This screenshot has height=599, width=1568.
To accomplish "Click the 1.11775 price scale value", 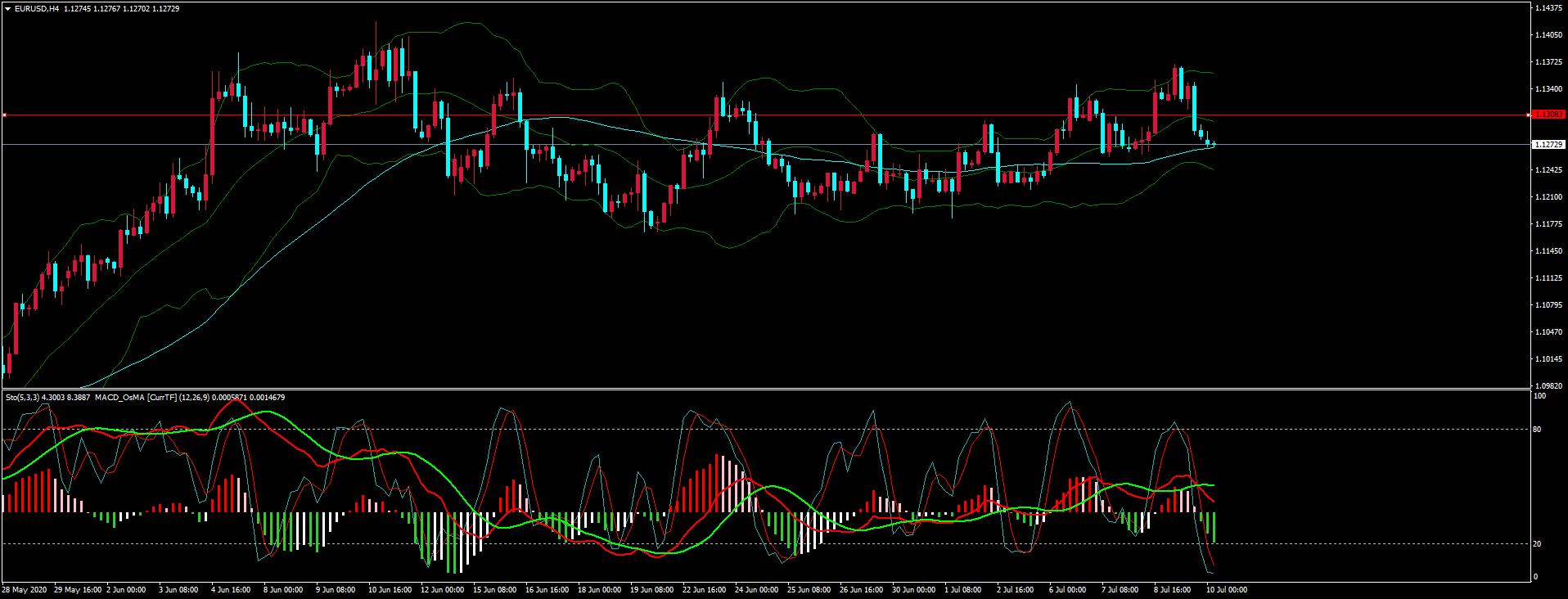I will coord(1549,224).
